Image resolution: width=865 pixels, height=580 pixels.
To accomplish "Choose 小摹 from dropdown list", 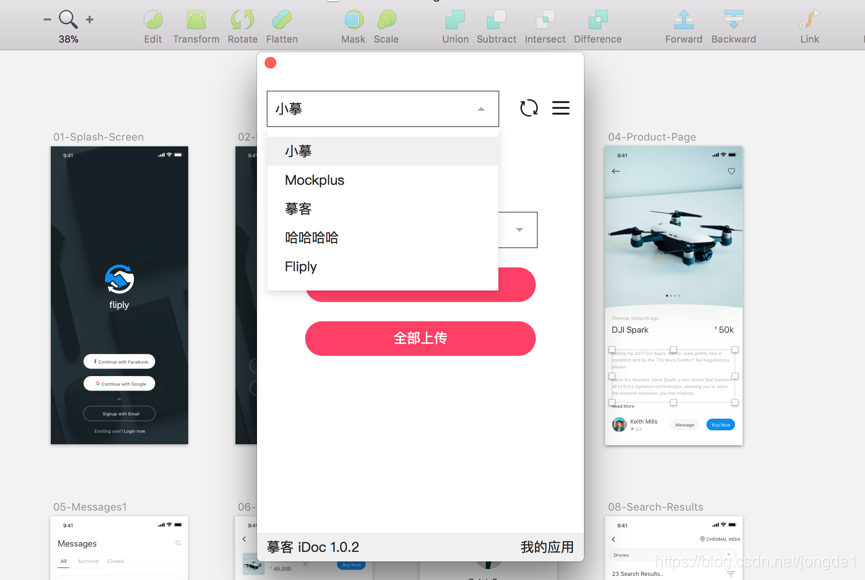I will coord(383,151).
